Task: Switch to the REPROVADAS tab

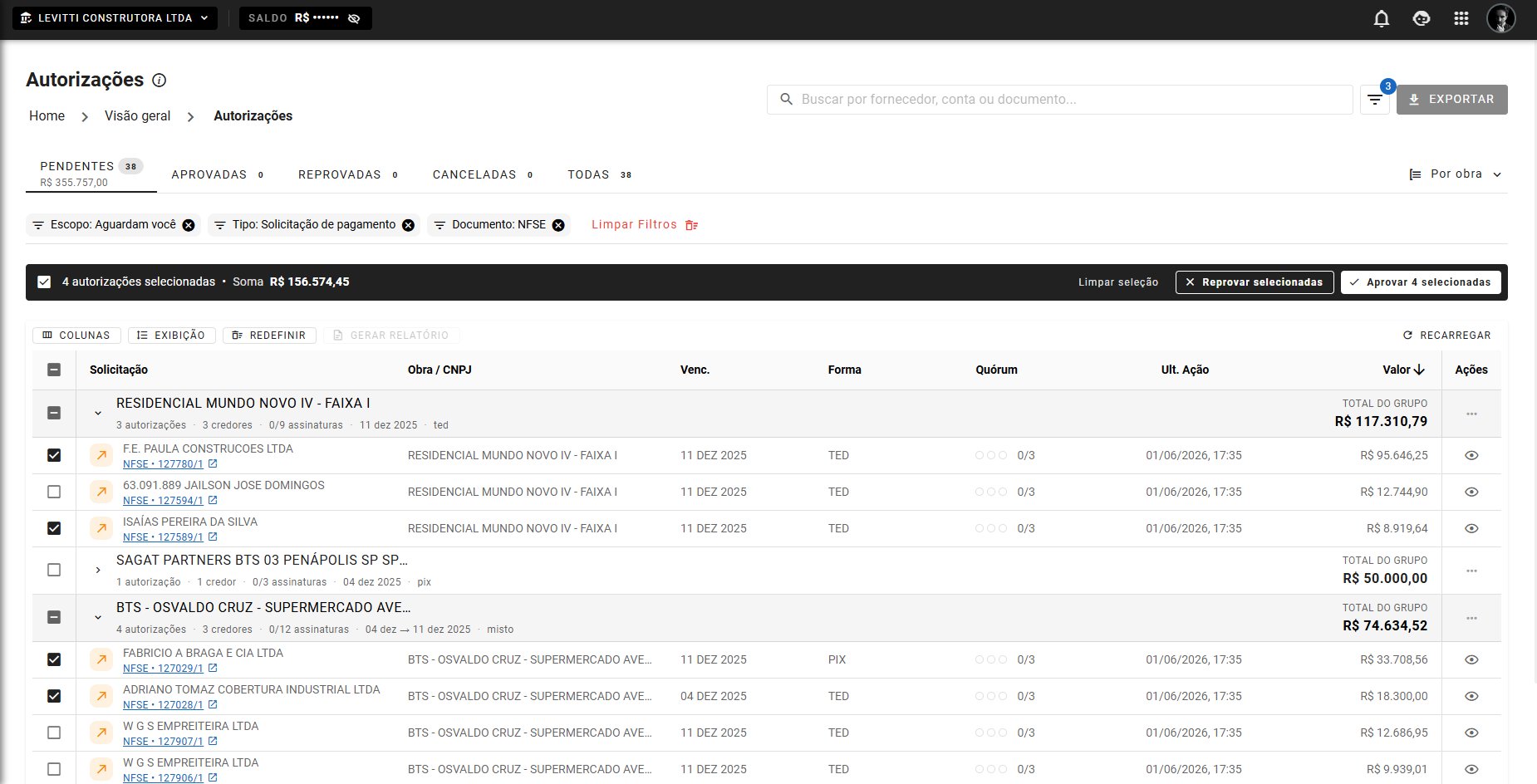Action: pyautogui.click(x=348, y=174)
